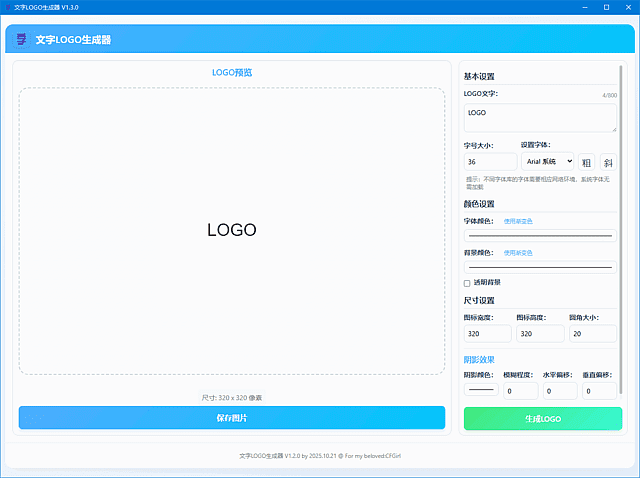Click the app logo icon in header
The height and width of the screenshot is (478, 640).
[x=21, y=40]
